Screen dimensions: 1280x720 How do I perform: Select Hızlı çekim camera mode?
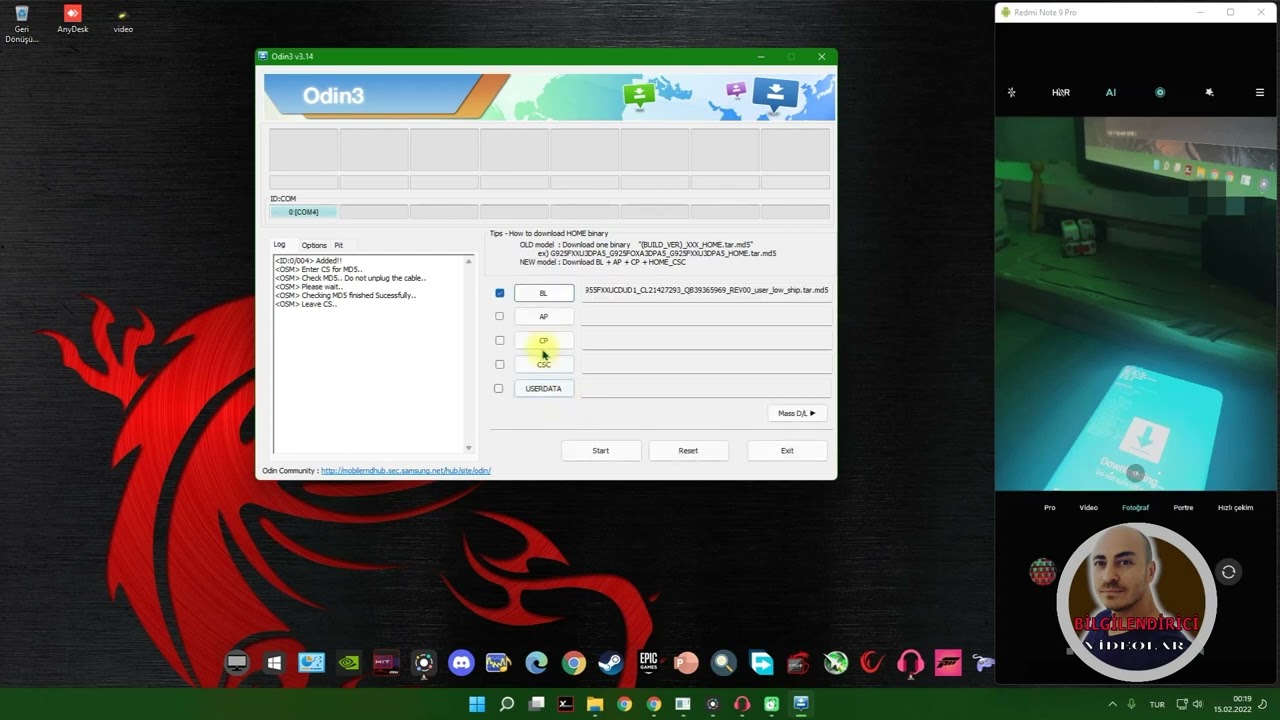[x=1235, y=507]
